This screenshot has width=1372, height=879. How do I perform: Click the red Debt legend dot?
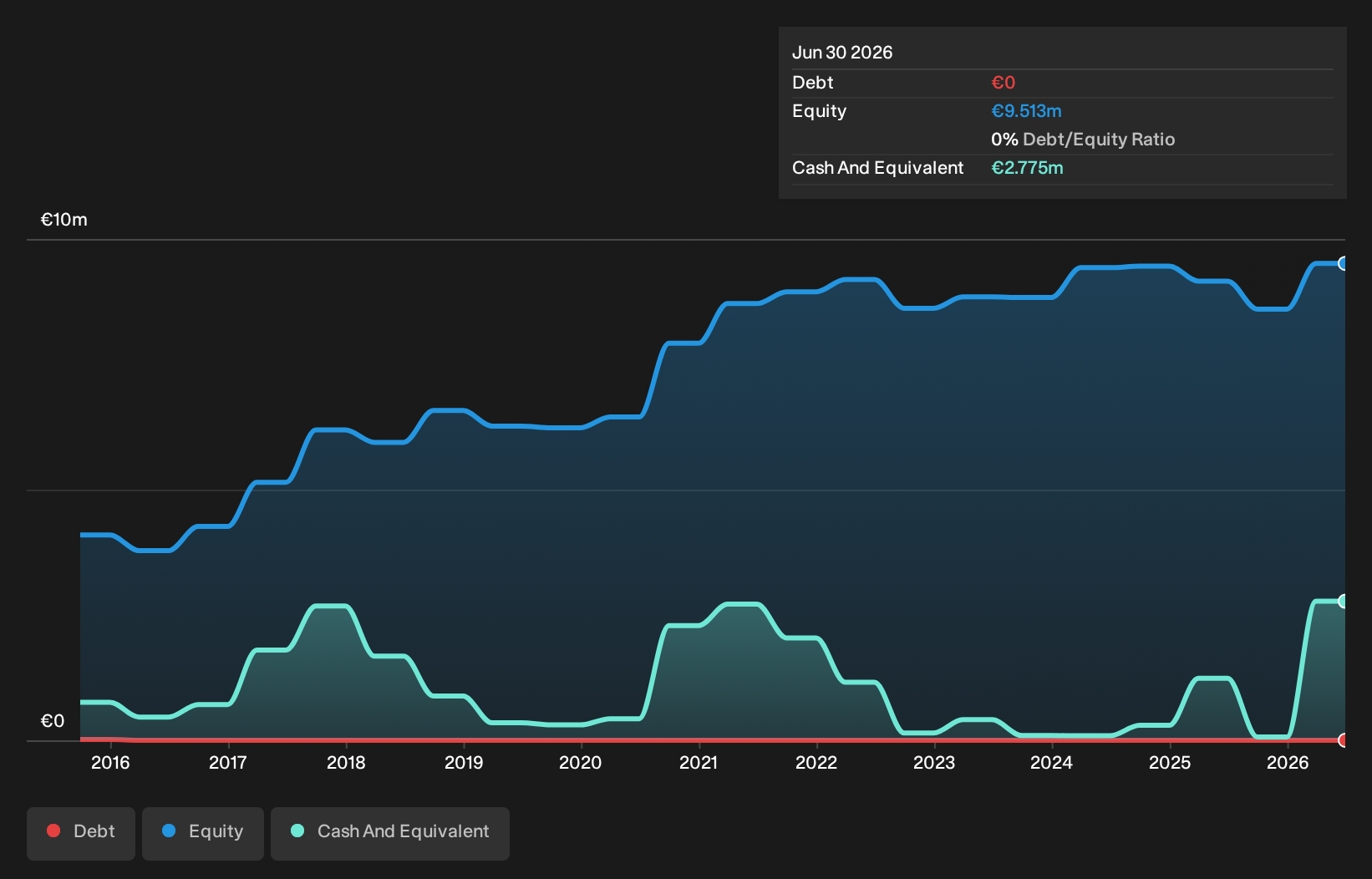(53, 831)
